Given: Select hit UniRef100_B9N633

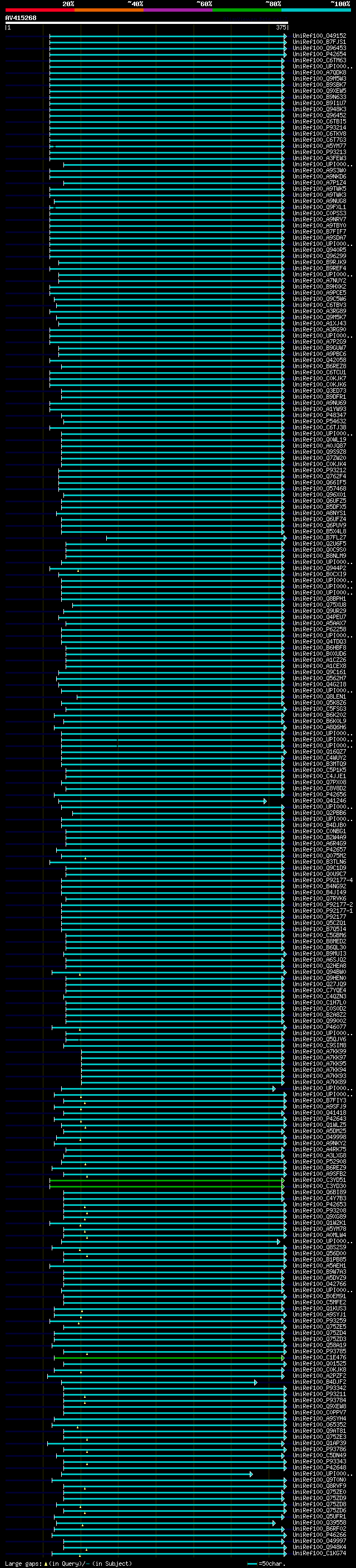Looking at the screenshot, I should [x=319, y=97].
